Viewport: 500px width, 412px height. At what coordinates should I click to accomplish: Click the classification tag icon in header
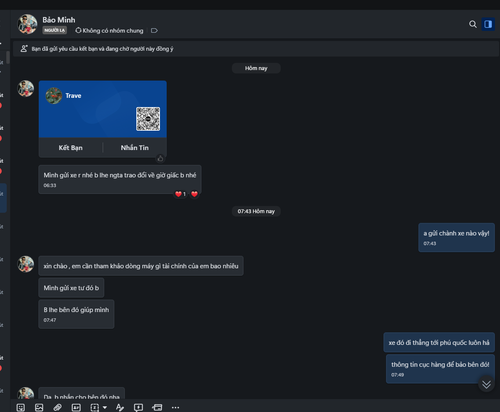(154, 31)
